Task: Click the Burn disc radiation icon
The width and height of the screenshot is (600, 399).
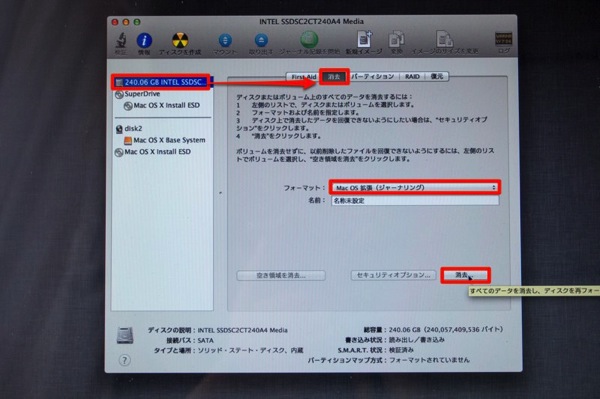Action: pyautogui.click(x=180, y=40)
